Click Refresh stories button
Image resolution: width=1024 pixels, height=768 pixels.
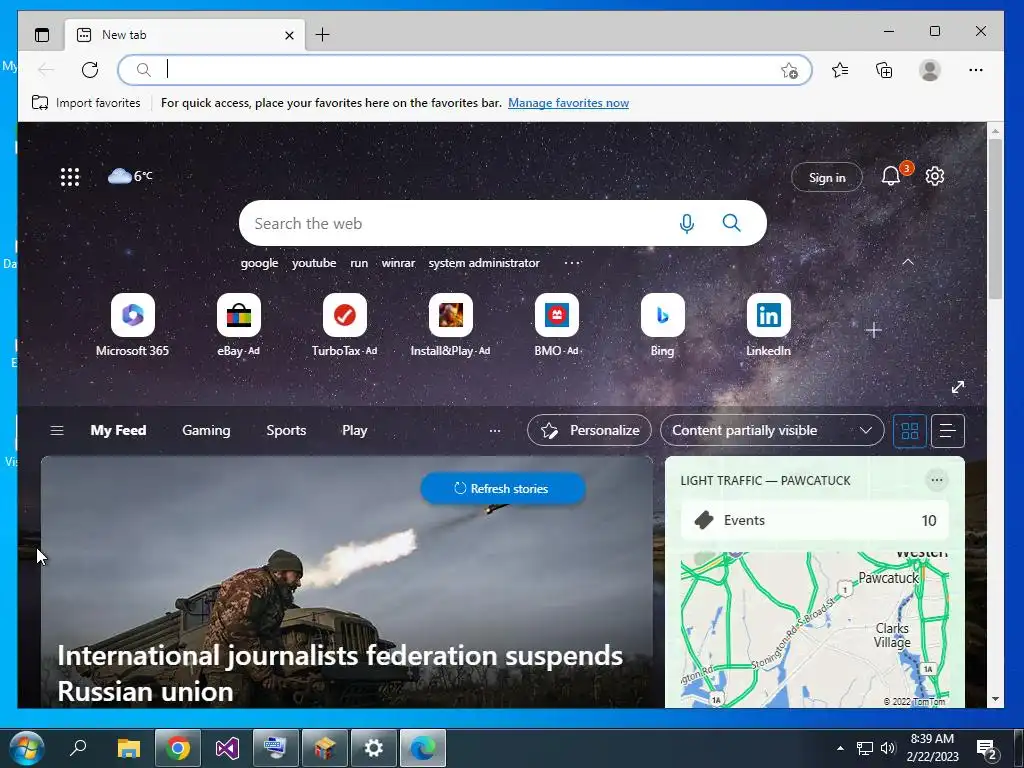click(502, 488)
